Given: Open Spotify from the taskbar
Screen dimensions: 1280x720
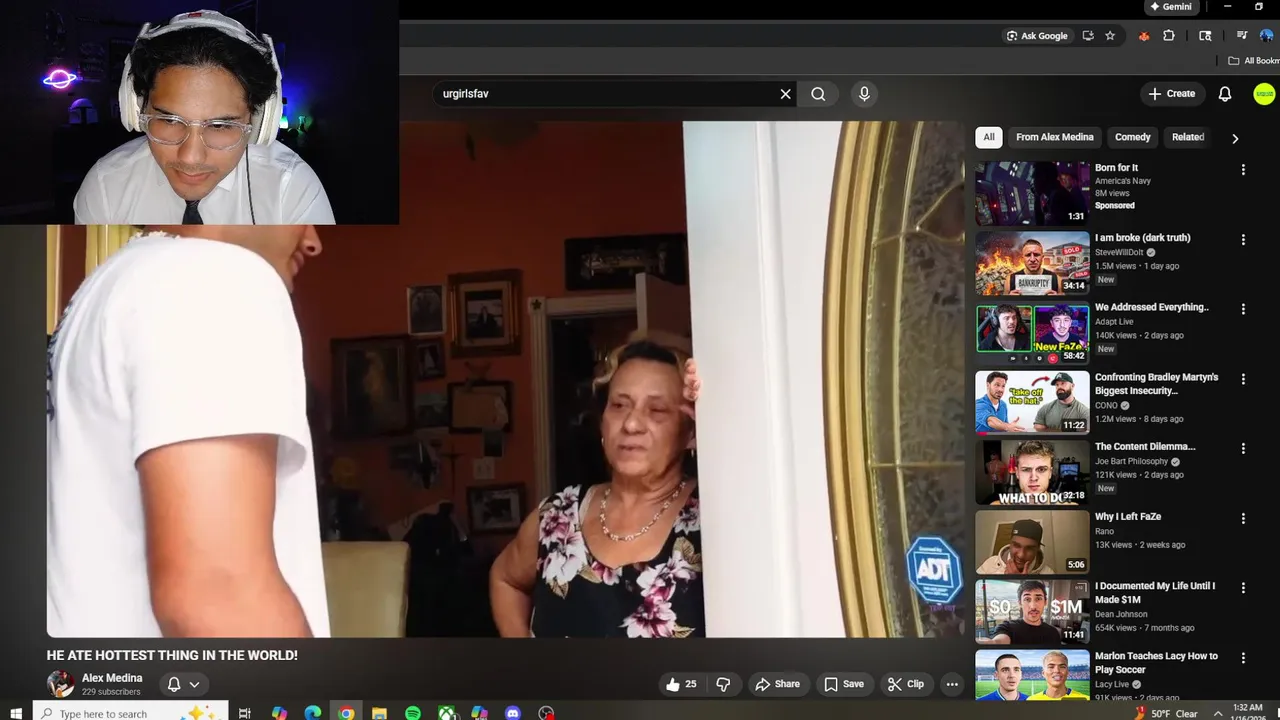Looking at the screenshot, I should 413,713.
